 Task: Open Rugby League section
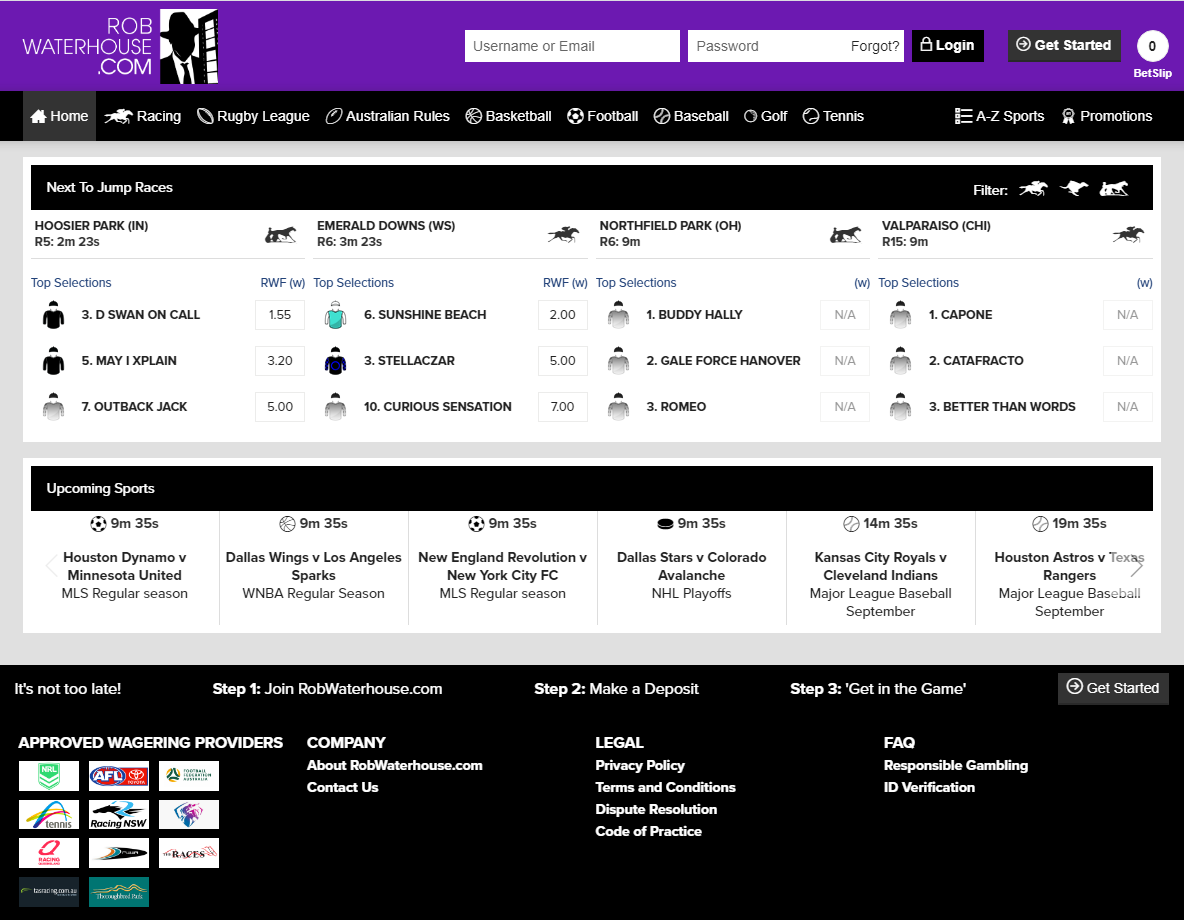254,116
